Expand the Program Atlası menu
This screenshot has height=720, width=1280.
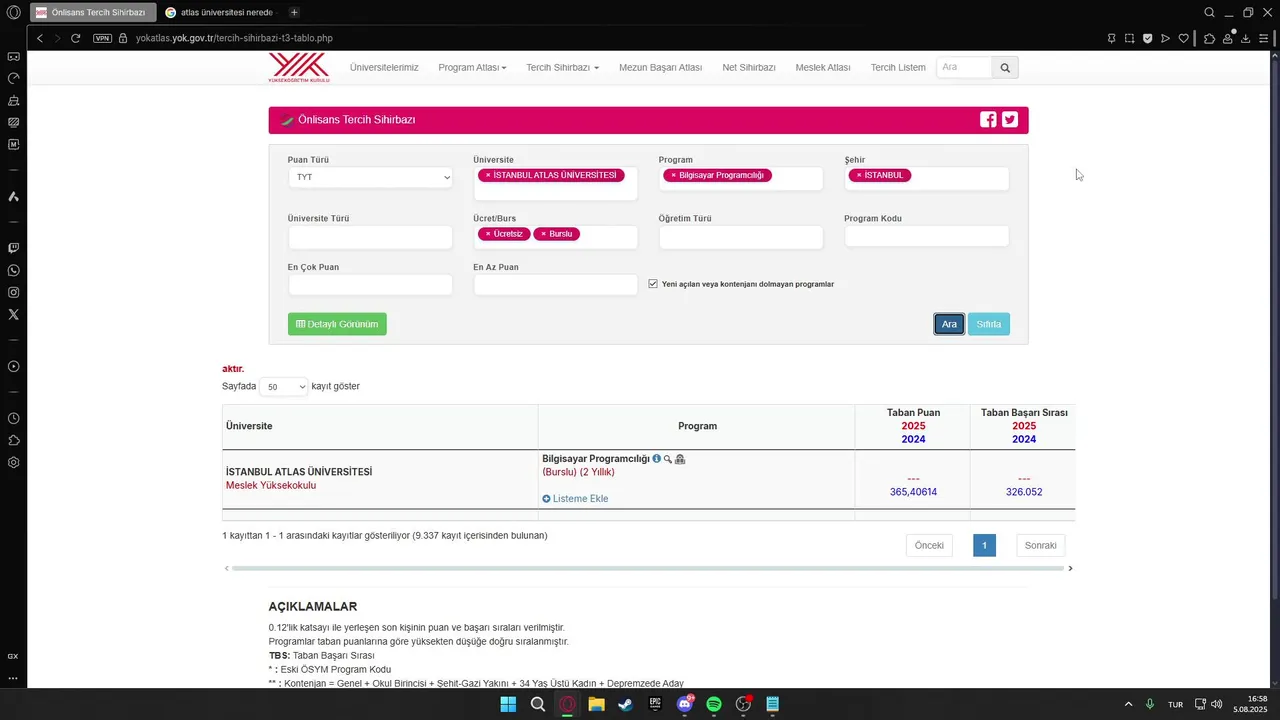472,67
